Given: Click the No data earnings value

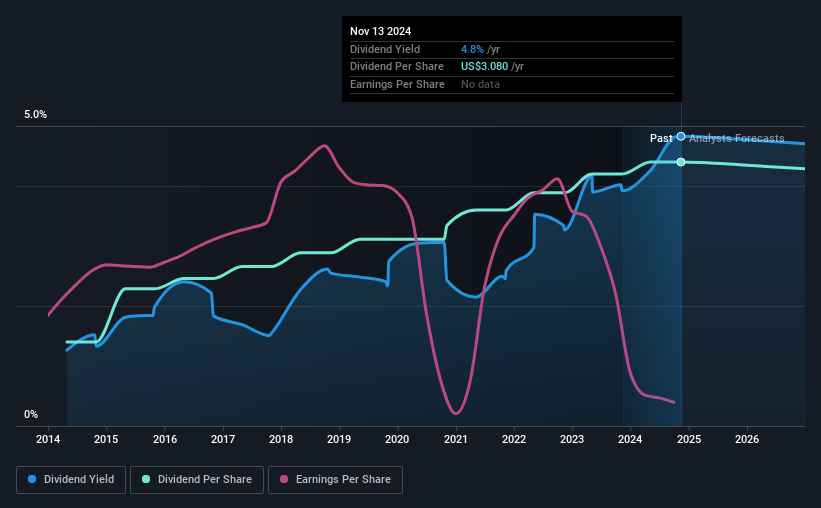Looking at the screenshot, I should pyautogui.click(x=480, y=84).
